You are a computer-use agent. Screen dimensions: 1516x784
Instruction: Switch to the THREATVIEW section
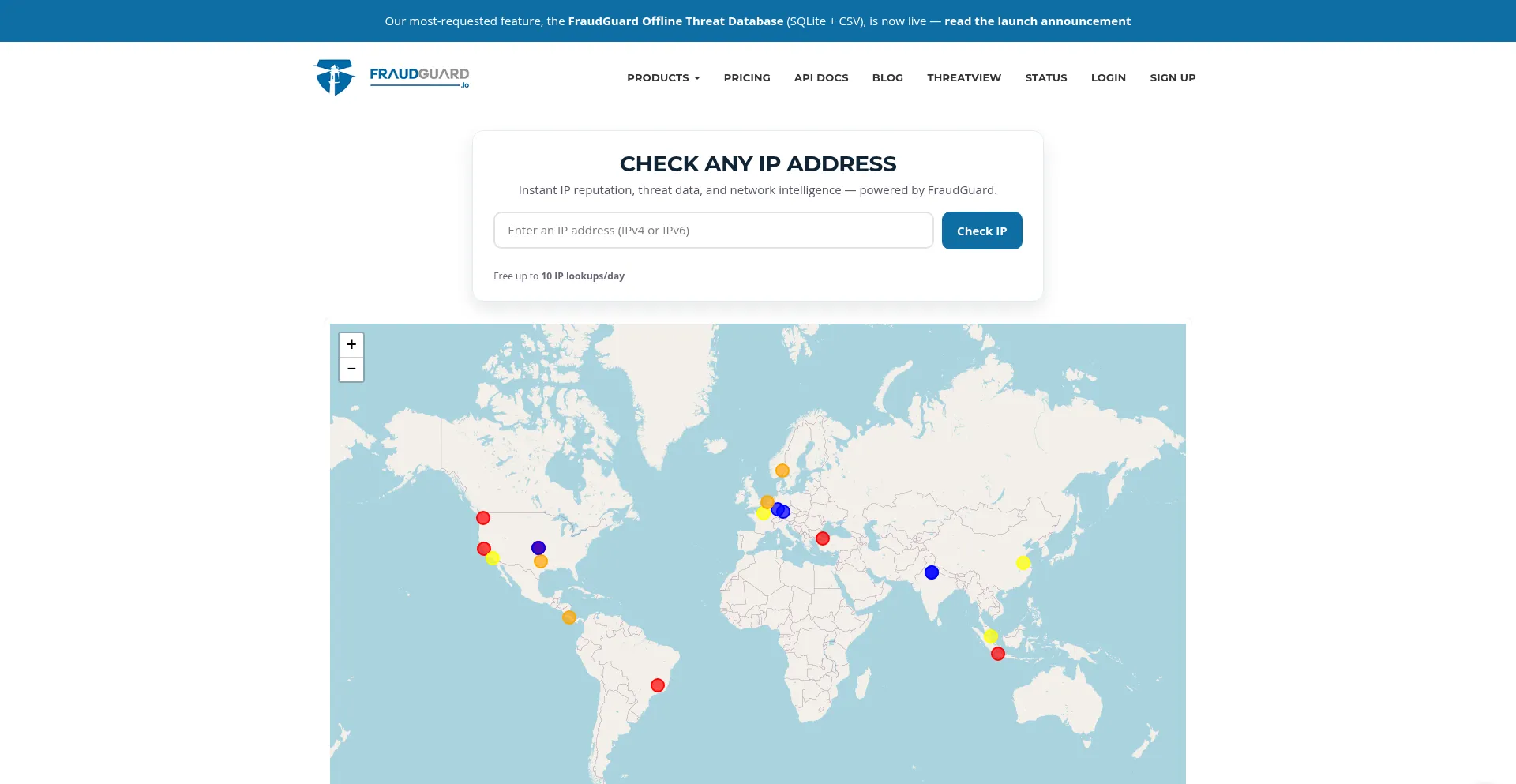tap(963, 77)
